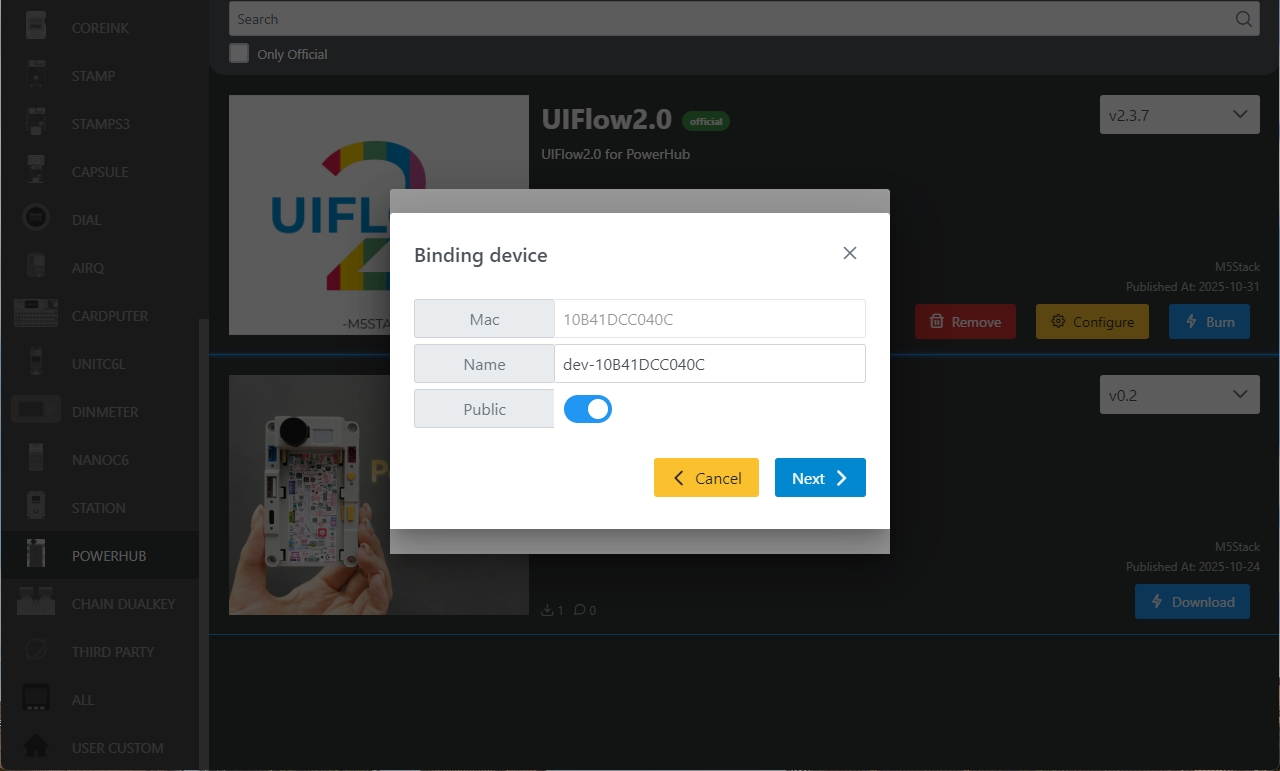Select POWERHUB in the sidebar
Viewport: 1280px width, 771px height.
(109, 555)
